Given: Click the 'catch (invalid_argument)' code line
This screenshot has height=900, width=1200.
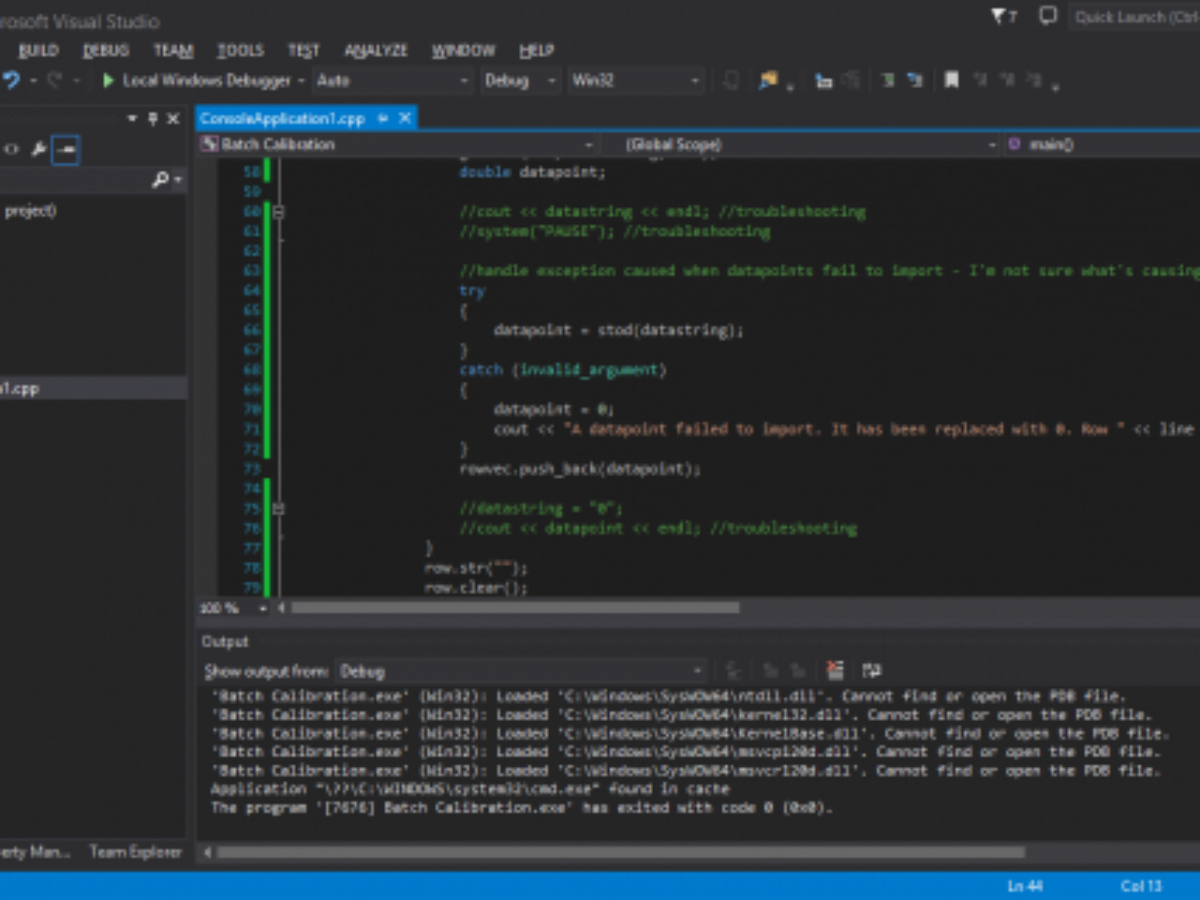Looking at the screenshot, I should click(562, 370).
